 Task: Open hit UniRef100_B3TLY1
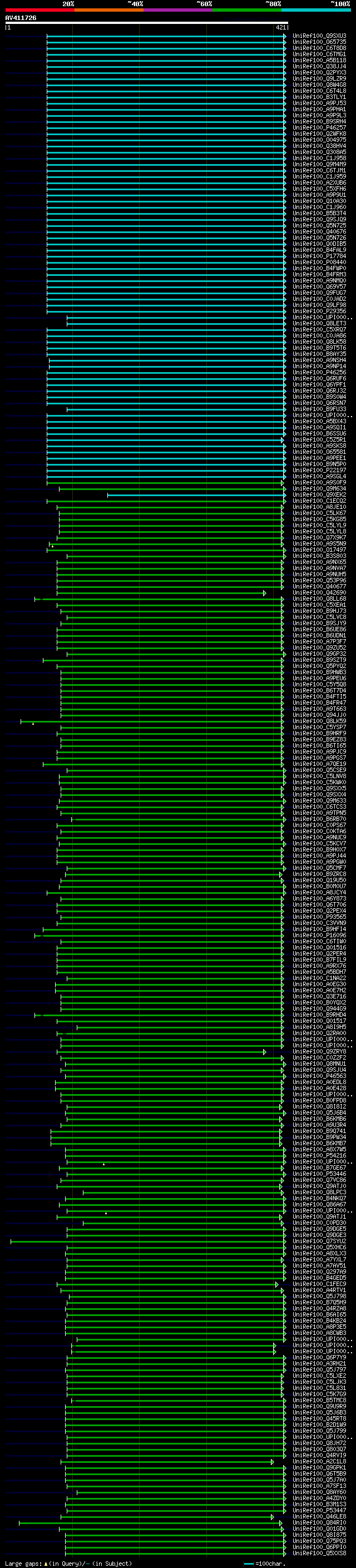point(319,97)
